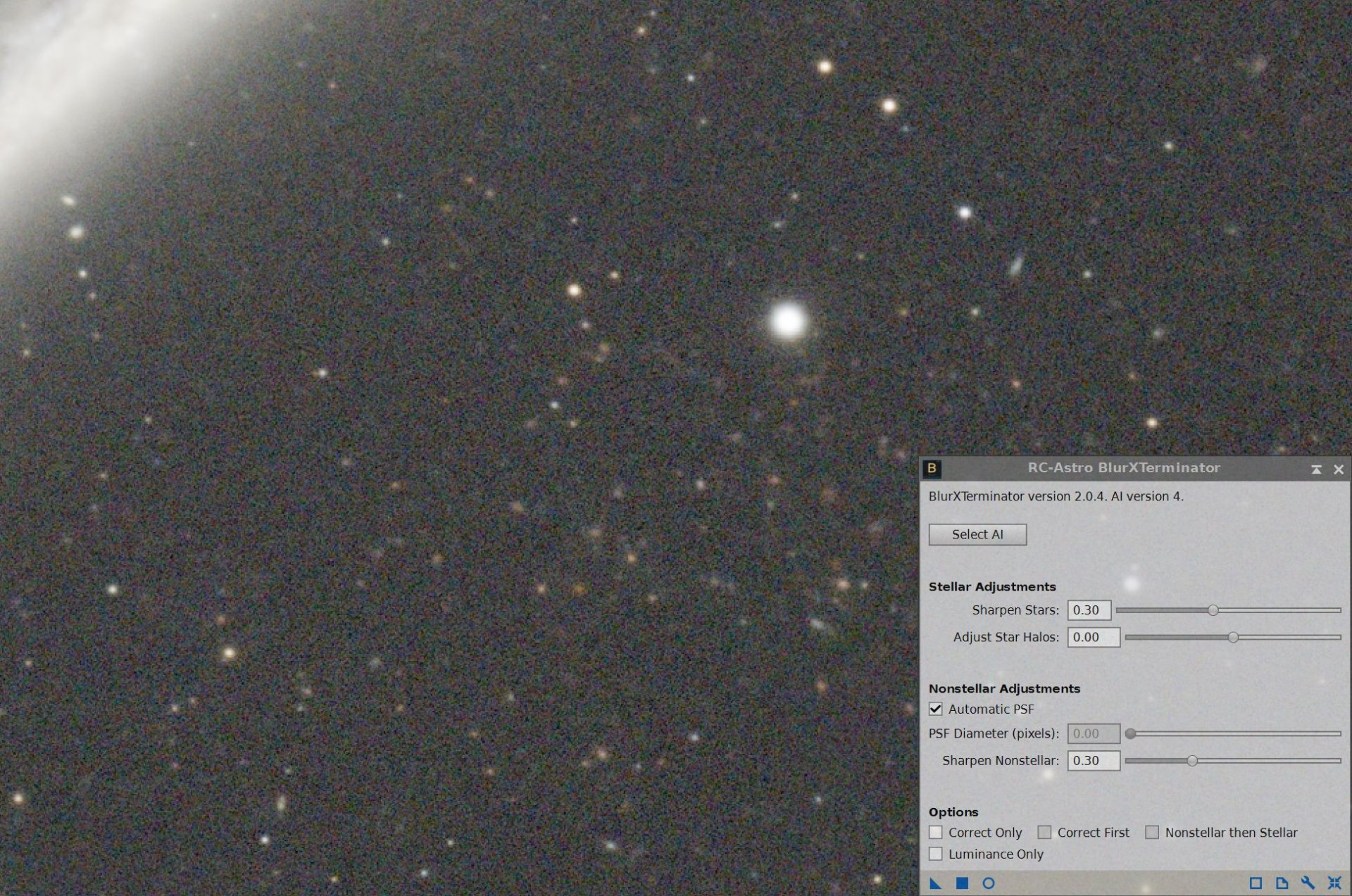Apply process using the filled square icon
This screenshot has height=896, width=1352.
point(962,883)
